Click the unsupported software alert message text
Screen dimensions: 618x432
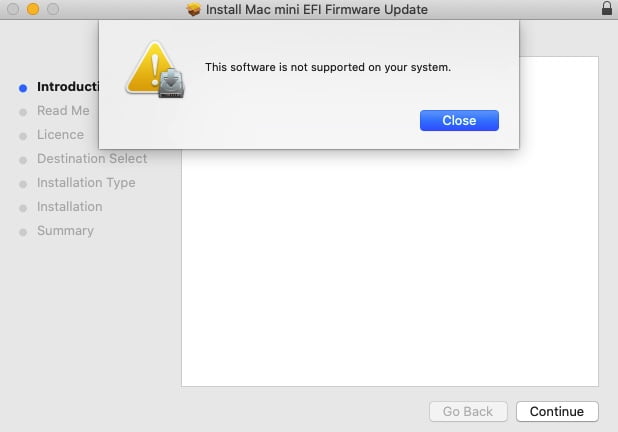(328, 67)
